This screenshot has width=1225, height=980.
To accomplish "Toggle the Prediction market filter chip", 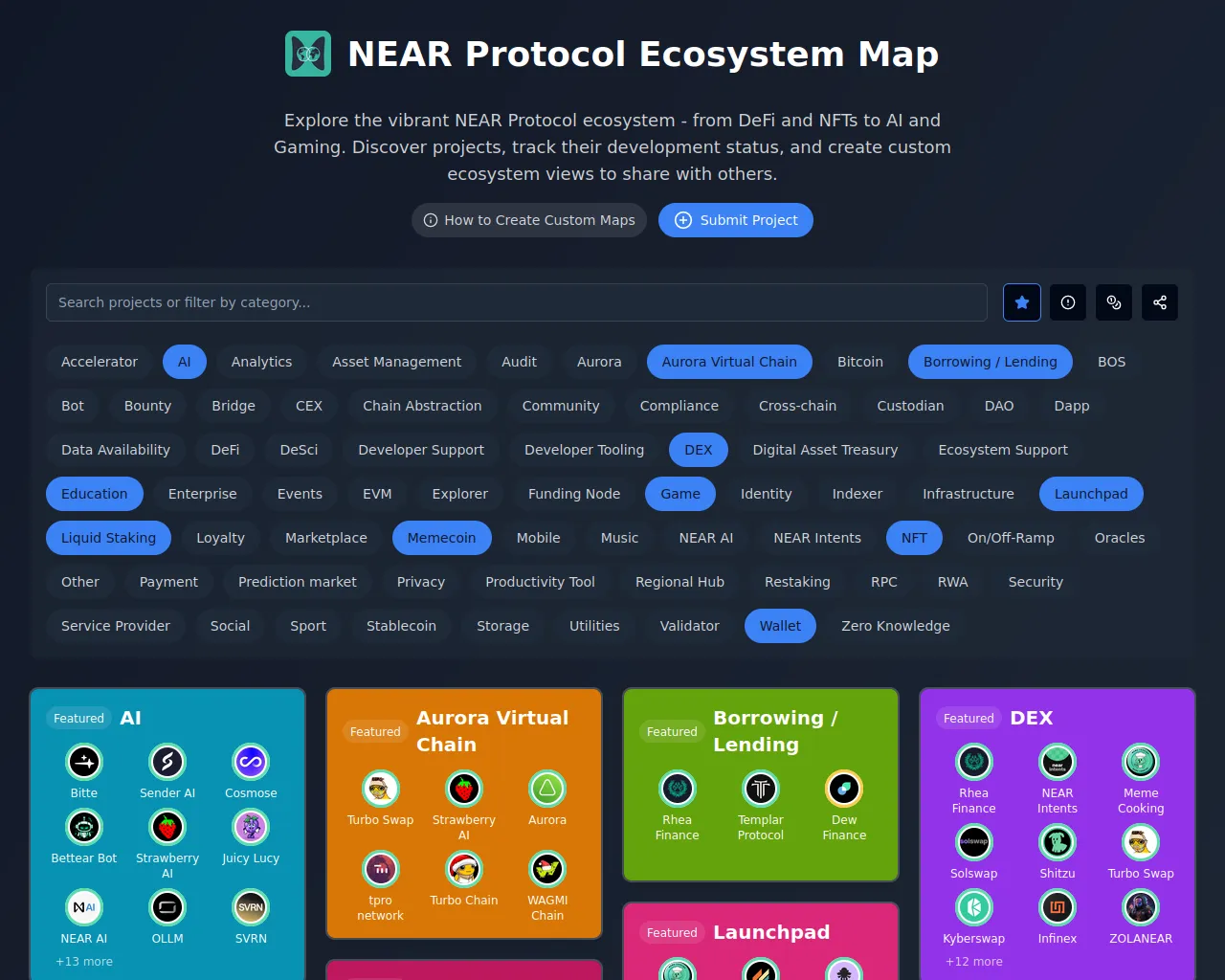I will point(298,582).
